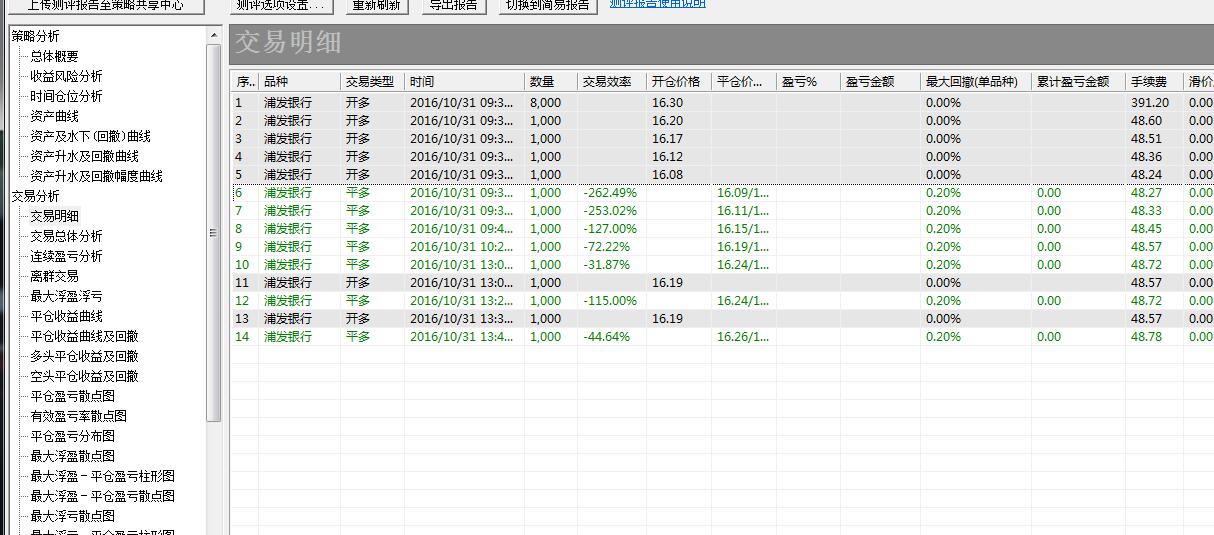Click the 手续费 column header

[1152, 82]
